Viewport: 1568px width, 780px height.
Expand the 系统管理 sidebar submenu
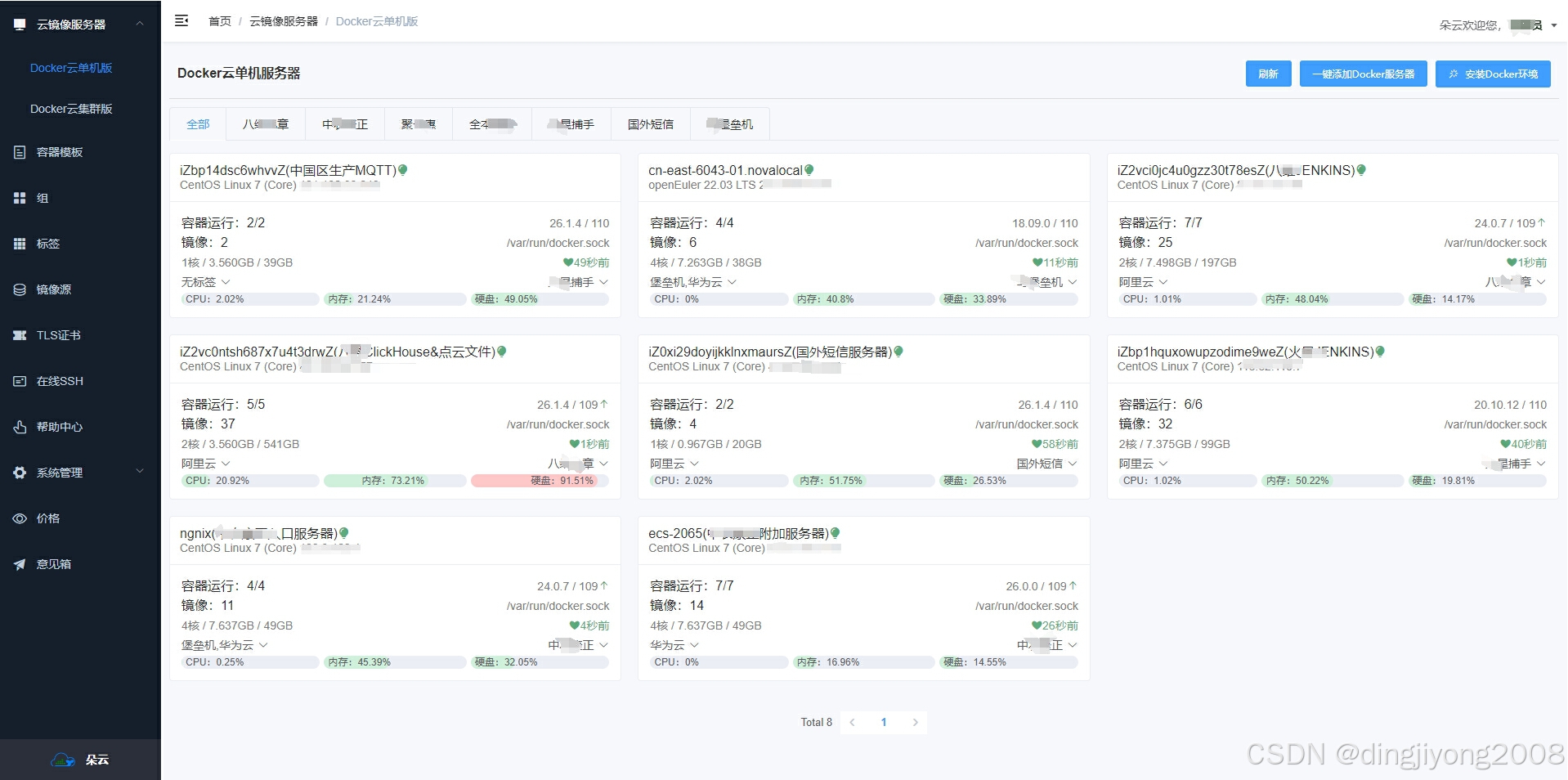140,472
